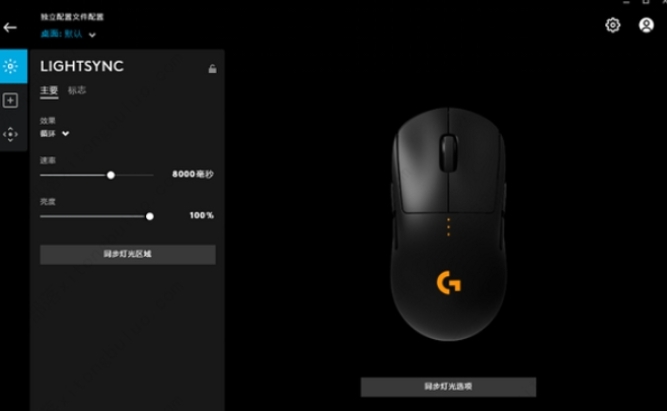The image size is (667, 411).
Task: Click the G logo on the mouse
Action: click(x=448, y=283)
